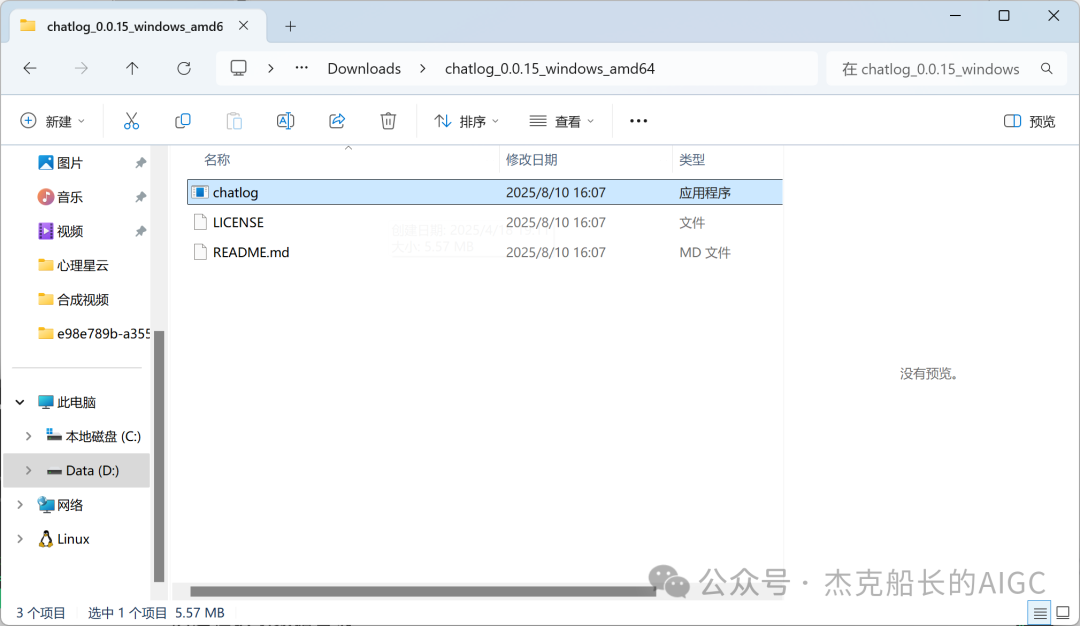Open the 查看 view dropdown
The width and height of the screenshot is (1080, 626).
point(561,121)
